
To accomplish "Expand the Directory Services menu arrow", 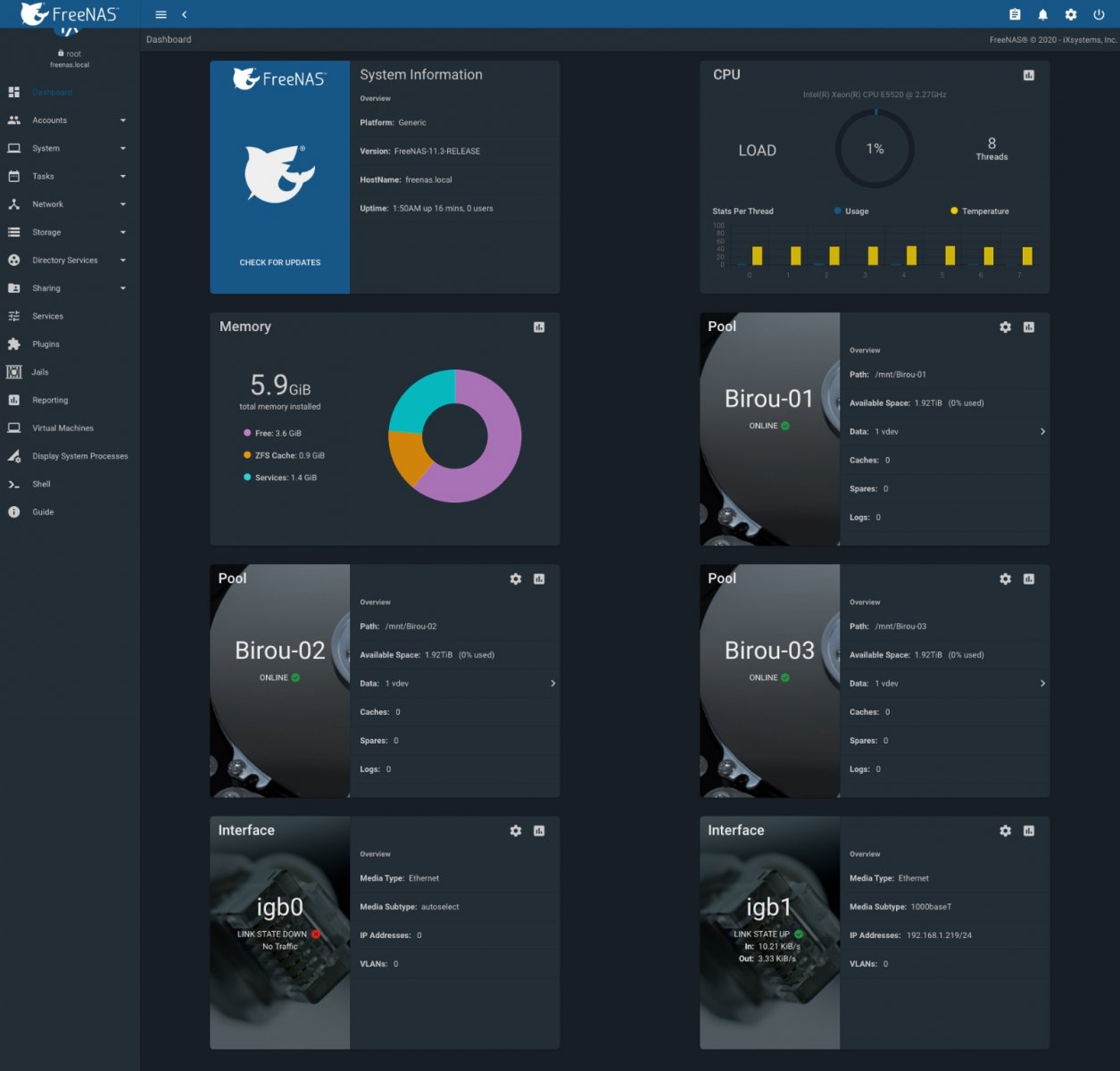I will pos(123,261).
